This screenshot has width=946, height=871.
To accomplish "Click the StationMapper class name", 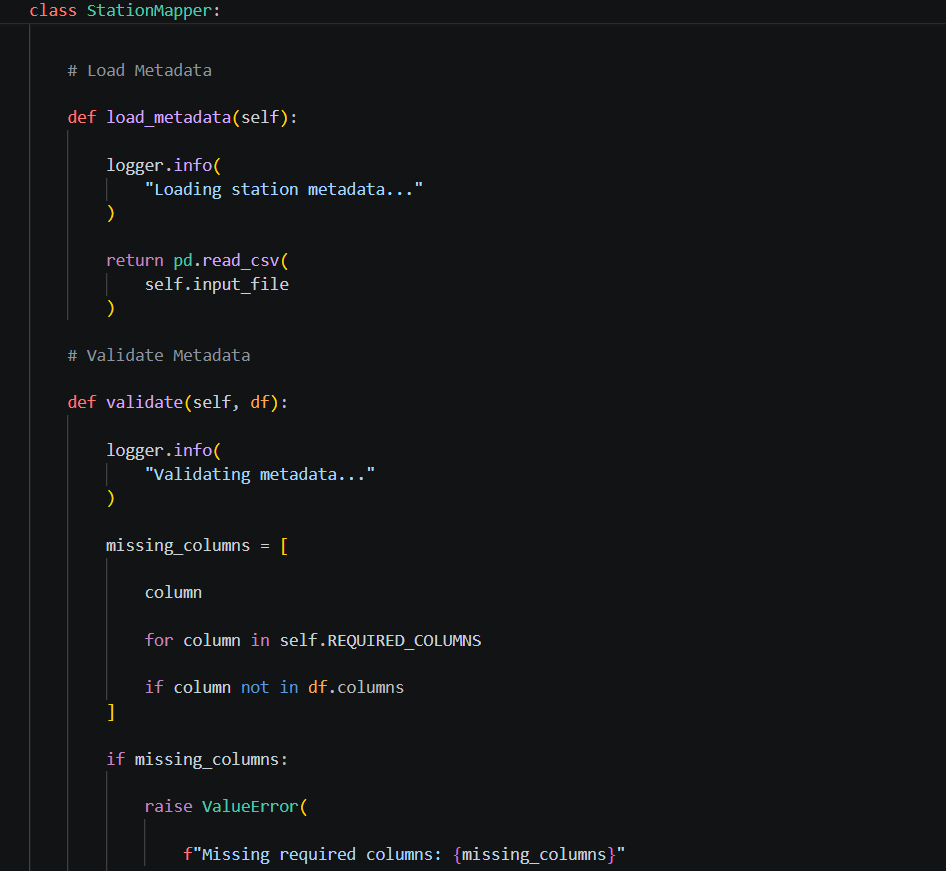I will pos(149,11).
